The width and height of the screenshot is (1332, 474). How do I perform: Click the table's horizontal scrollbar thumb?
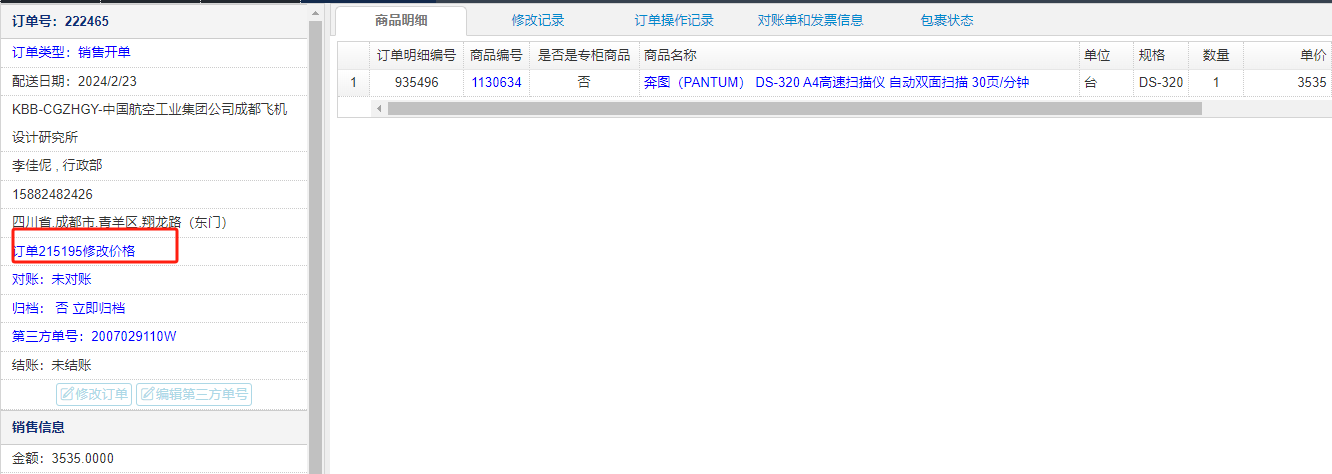pos(795,108)
